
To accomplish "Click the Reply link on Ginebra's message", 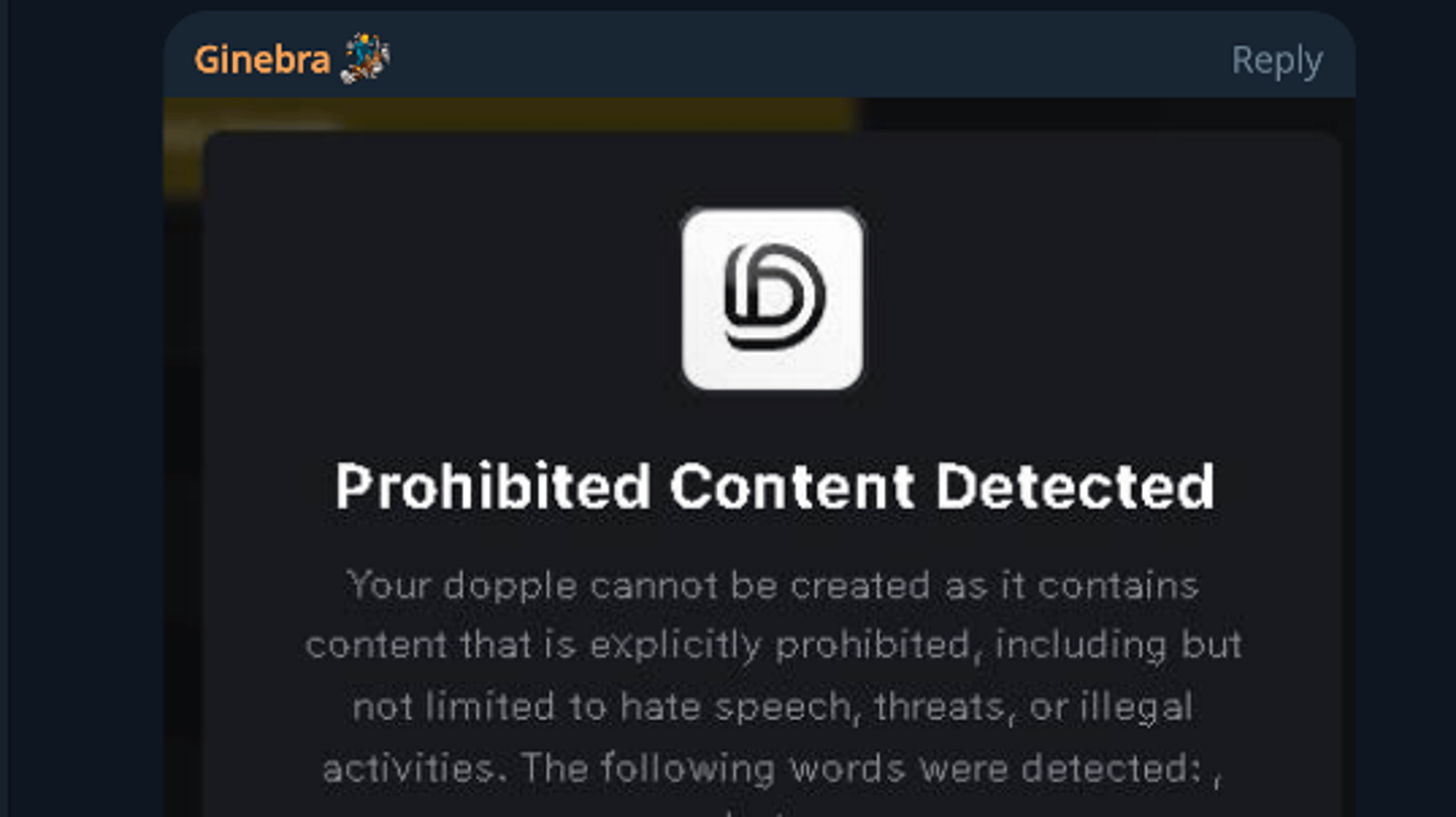I will pyautogui.click(x=1276, y=60).
